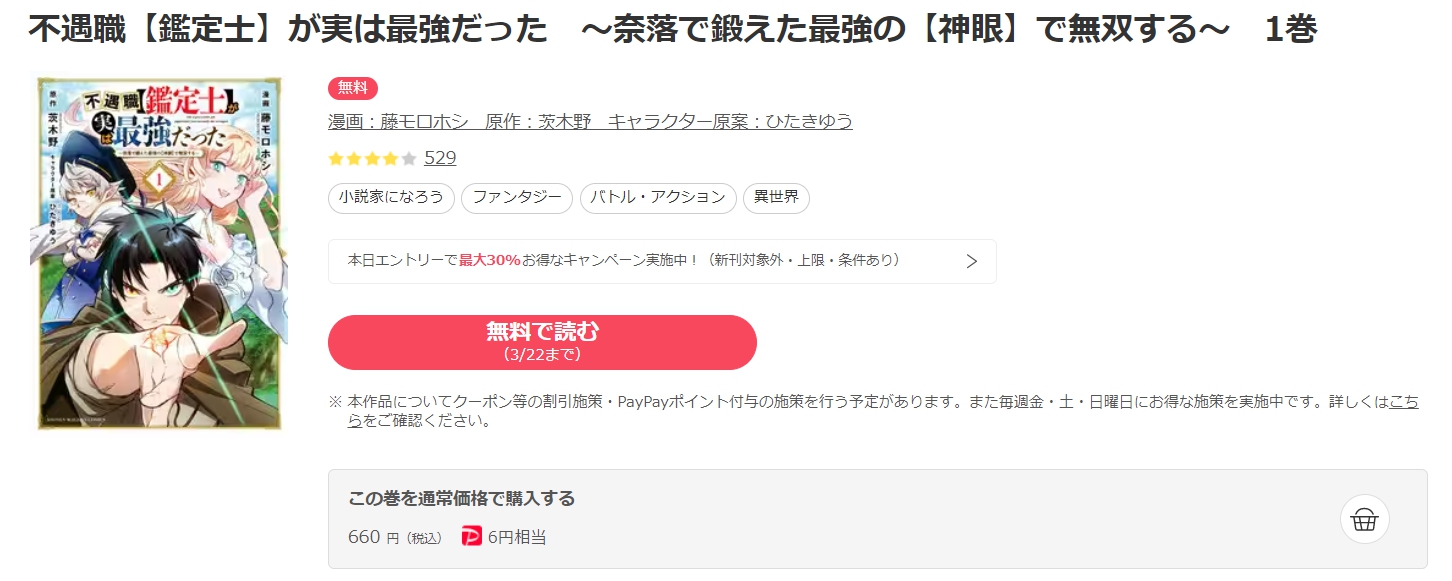Click the red 無料 badge
Screen dimensions: 1452x581
click(x=353, y=88)
